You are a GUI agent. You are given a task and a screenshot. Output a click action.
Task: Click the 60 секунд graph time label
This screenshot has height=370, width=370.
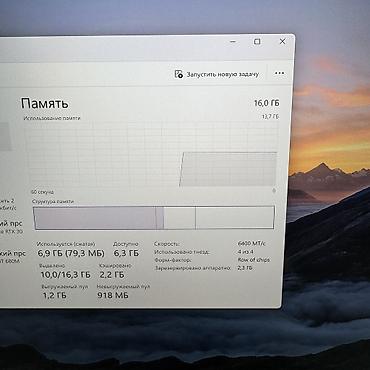pos(42,192)
